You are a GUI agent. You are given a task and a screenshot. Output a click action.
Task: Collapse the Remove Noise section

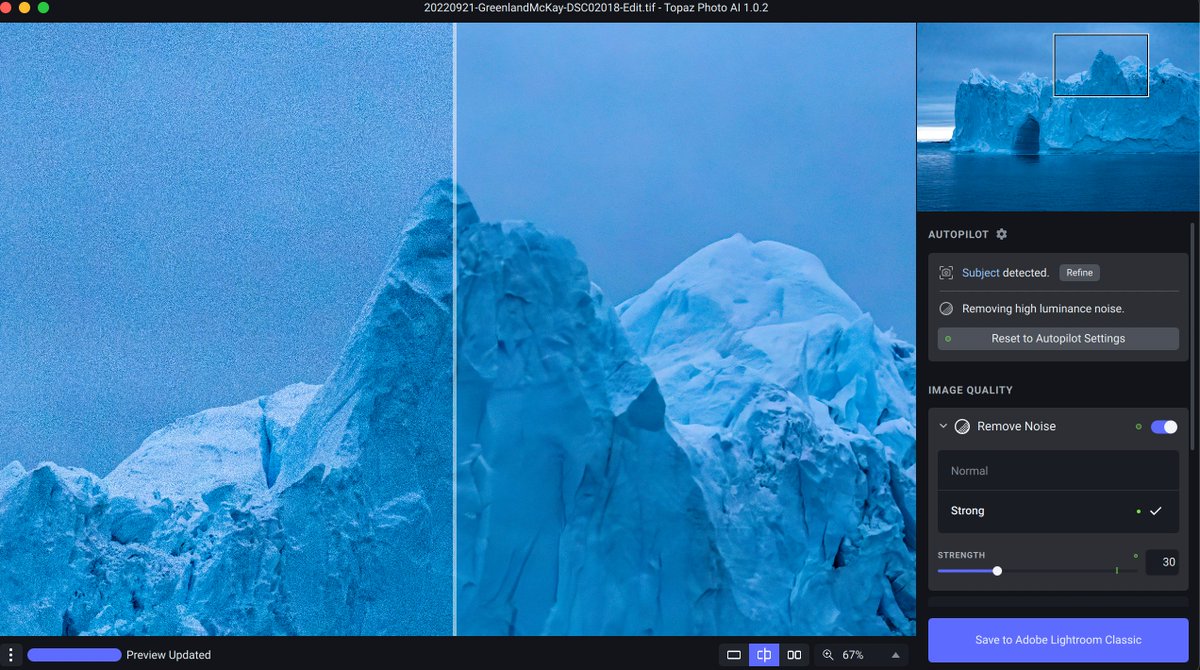[x=943, y=427]
